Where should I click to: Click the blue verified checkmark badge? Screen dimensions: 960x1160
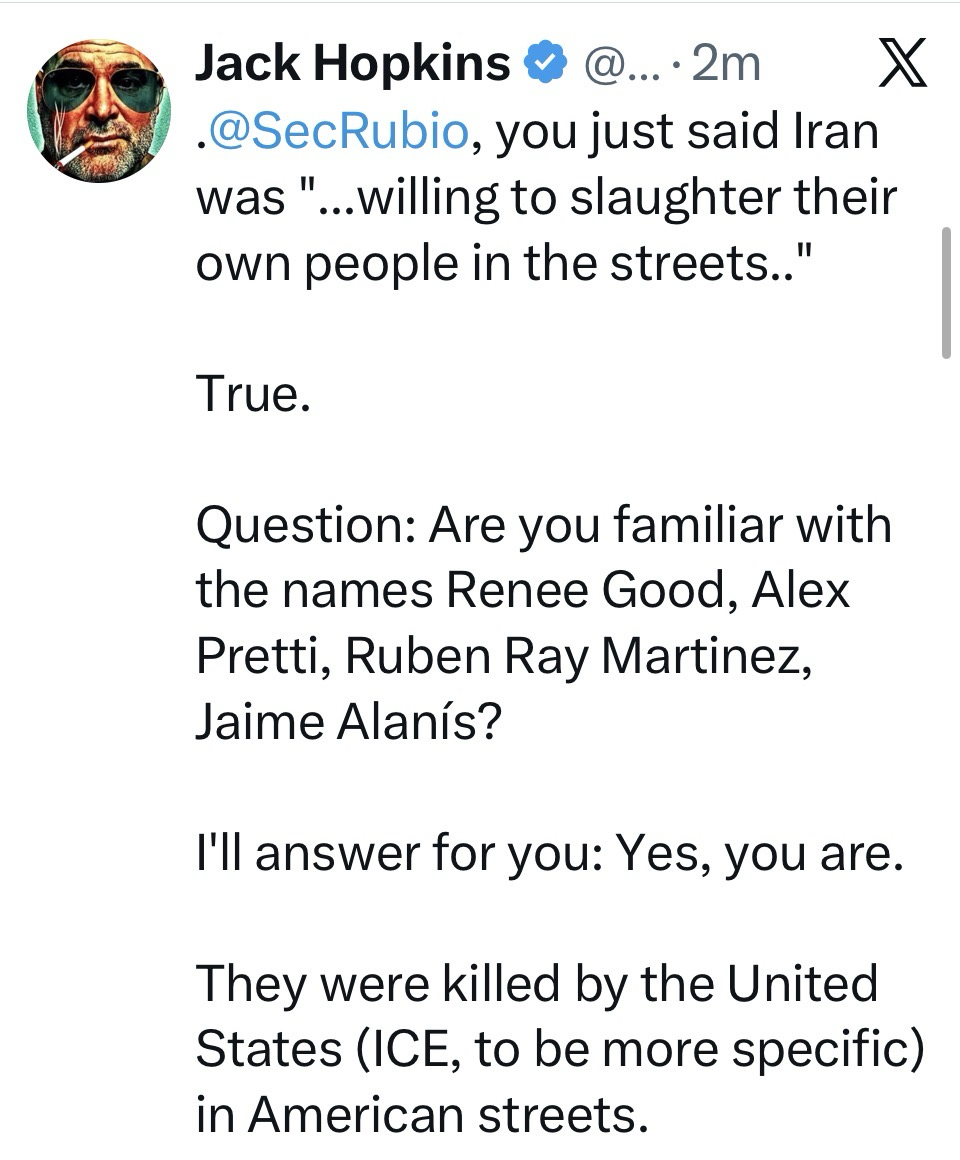541,65
